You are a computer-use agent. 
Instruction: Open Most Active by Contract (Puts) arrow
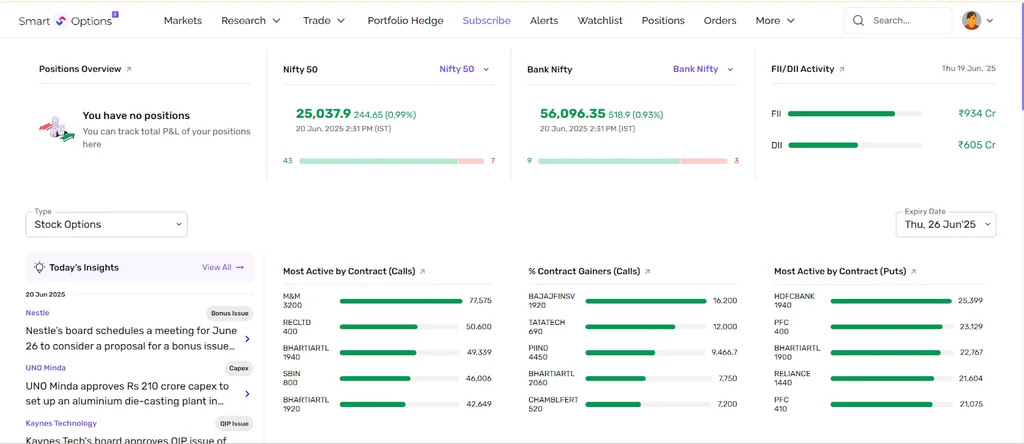(913, 271)
